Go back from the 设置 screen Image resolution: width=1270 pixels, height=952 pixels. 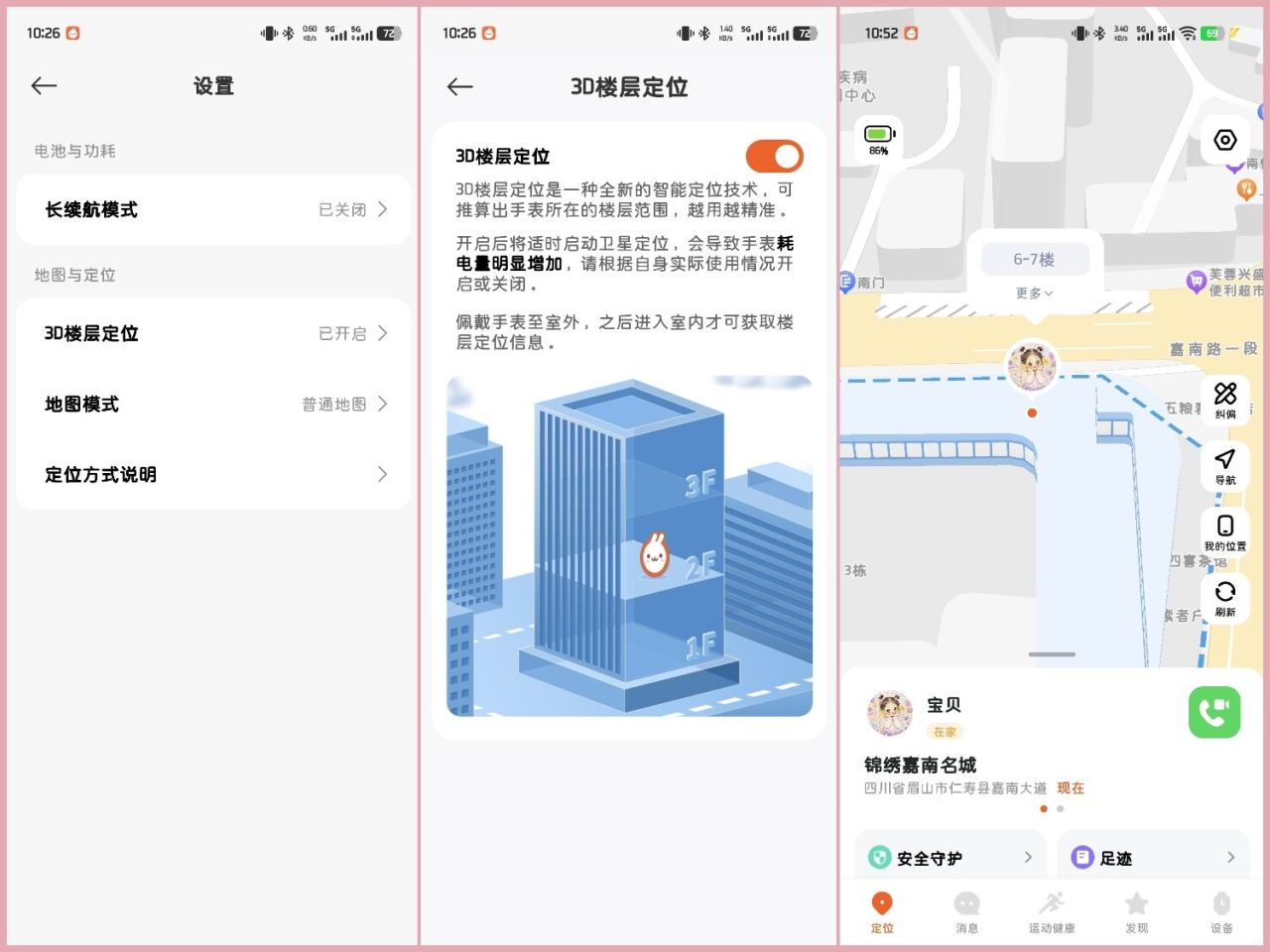tap(45, 86)
